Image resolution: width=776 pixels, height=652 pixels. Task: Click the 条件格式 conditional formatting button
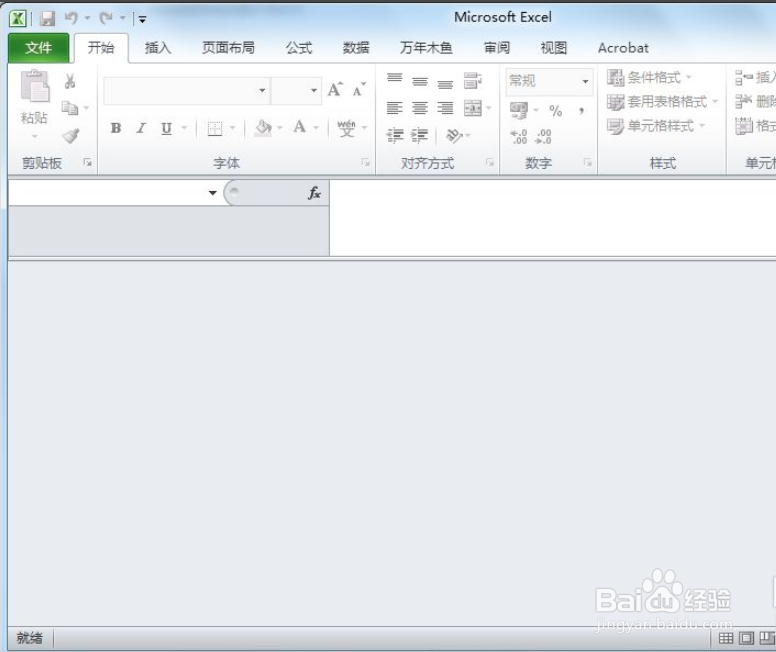649,78
